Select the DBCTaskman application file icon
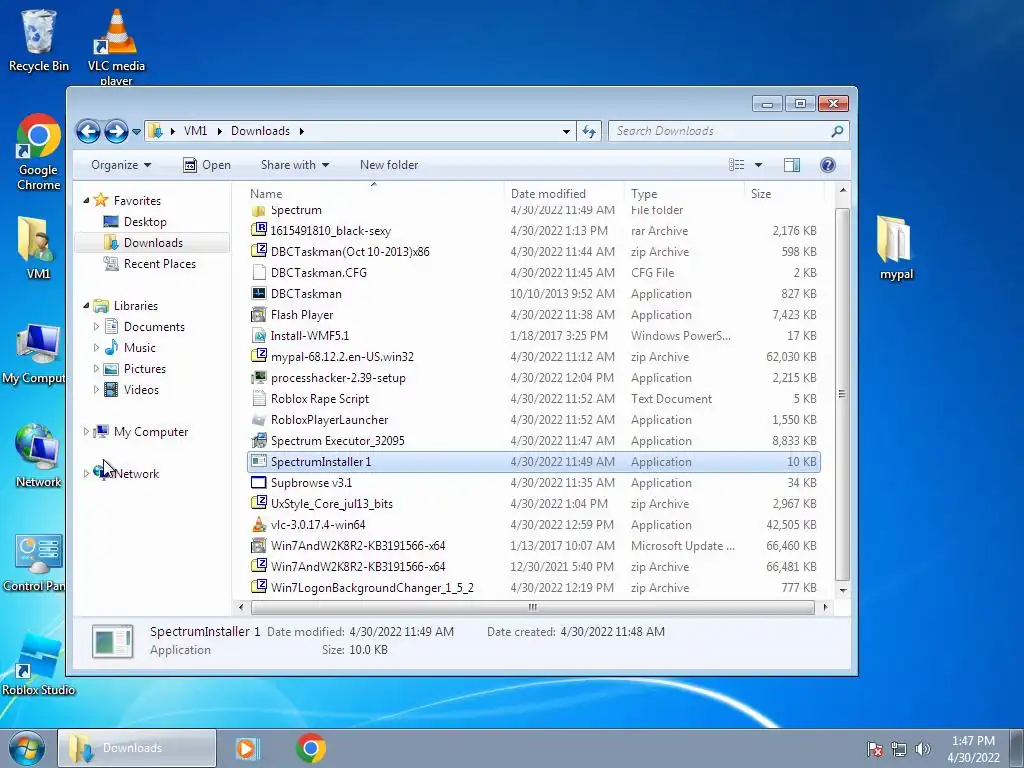 259,294
